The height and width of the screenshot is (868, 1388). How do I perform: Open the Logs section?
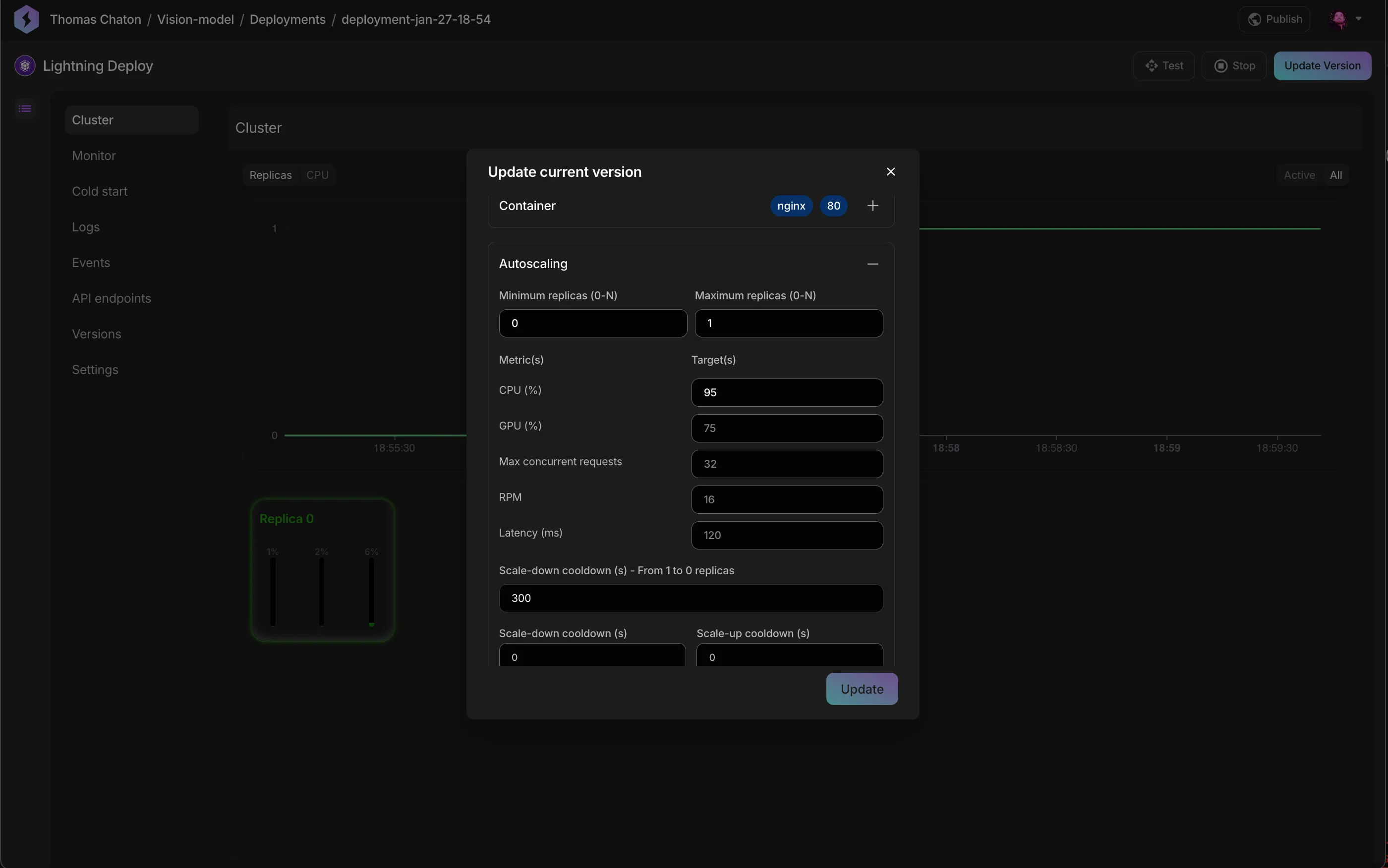coord(86,227)
